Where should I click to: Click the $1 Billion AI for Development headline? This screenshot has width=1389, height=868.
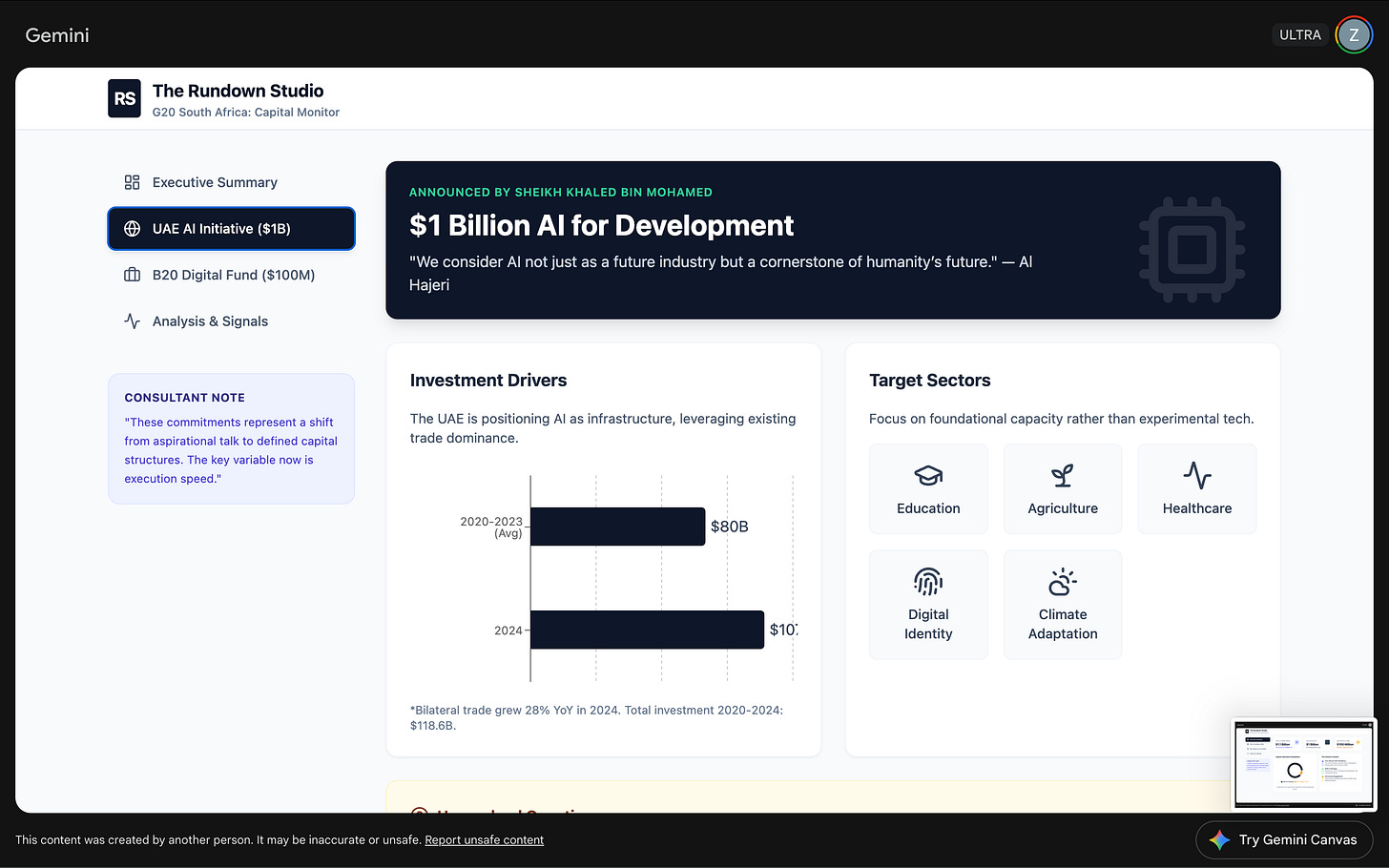coord(601,225)
